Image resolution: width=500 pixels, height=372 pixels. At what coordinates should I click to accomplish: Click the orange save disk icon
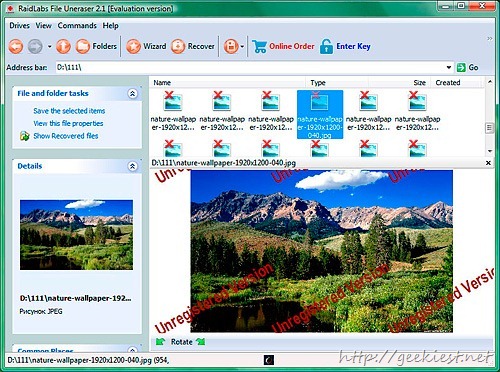point(231,46)
